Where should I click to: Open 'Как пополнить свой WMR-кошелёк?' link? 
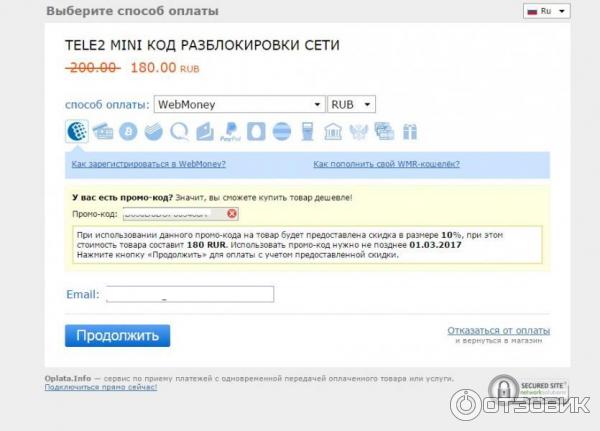(386, 164)
